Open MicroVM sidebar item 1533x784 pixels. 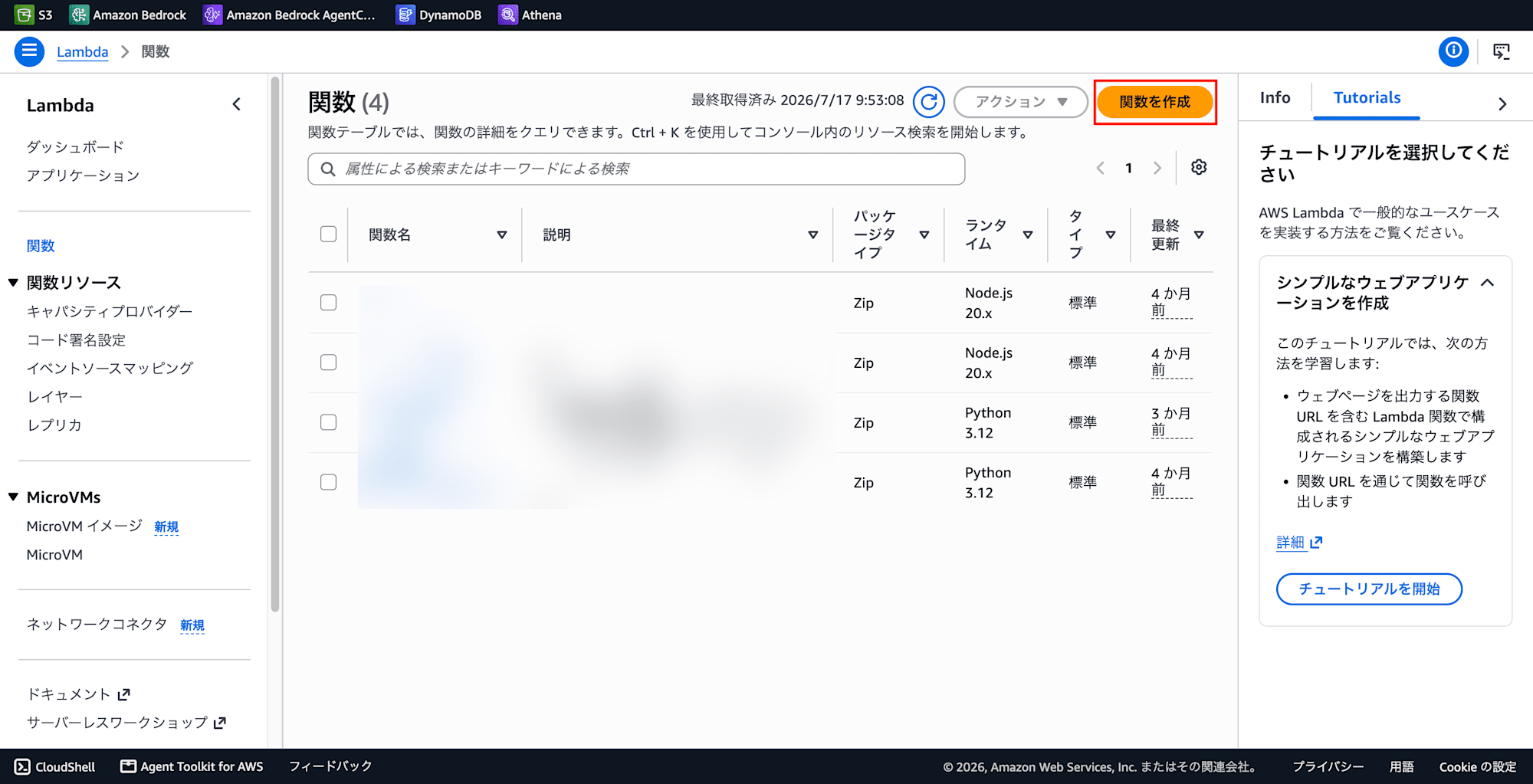point(54,554)
